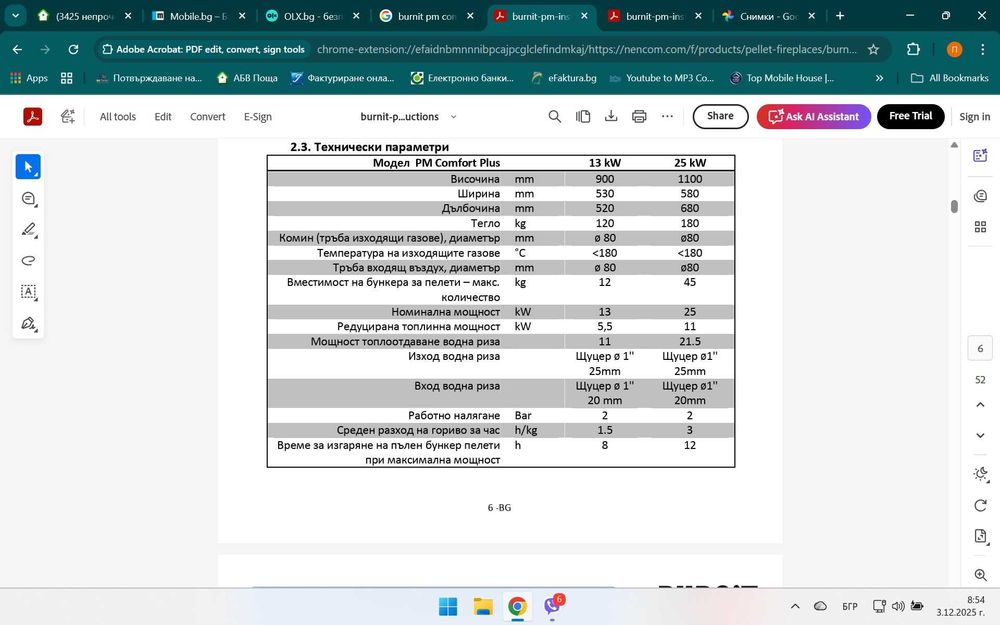This screenshot has width=1000, height=625.
Task: Open a new browser tab
Action: point(840,16)
